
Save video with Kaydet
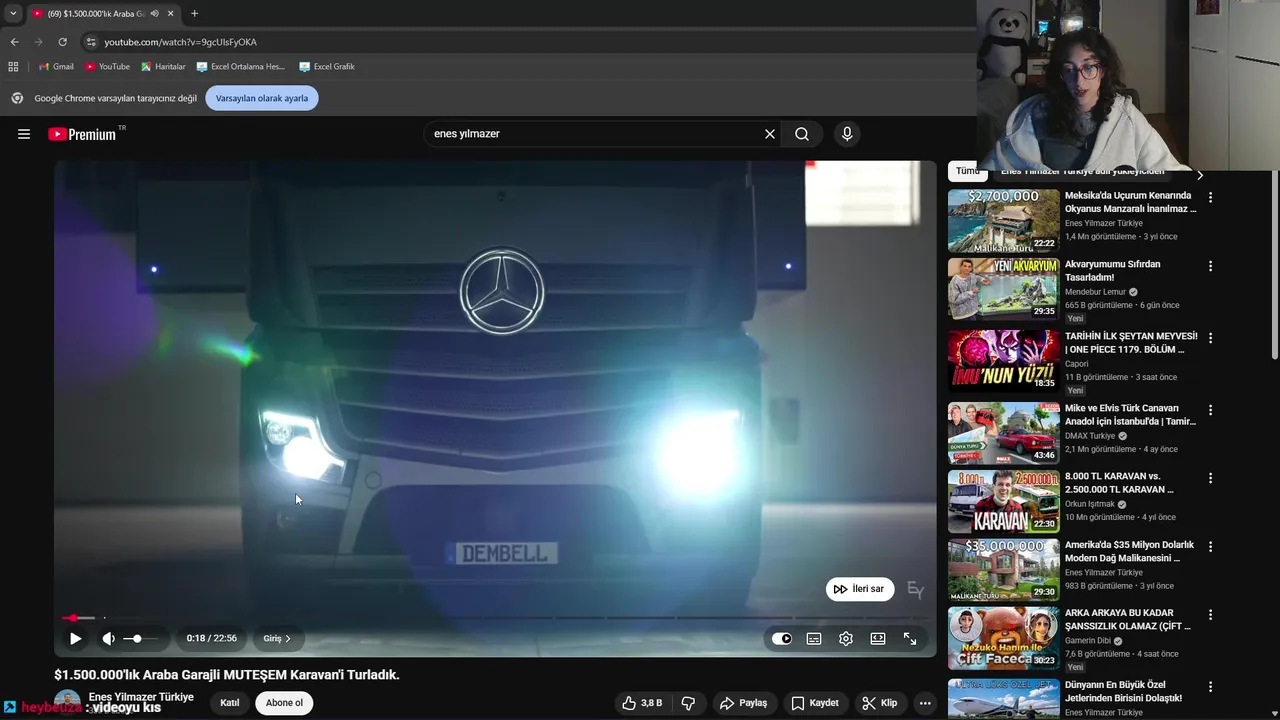[815, 703]
